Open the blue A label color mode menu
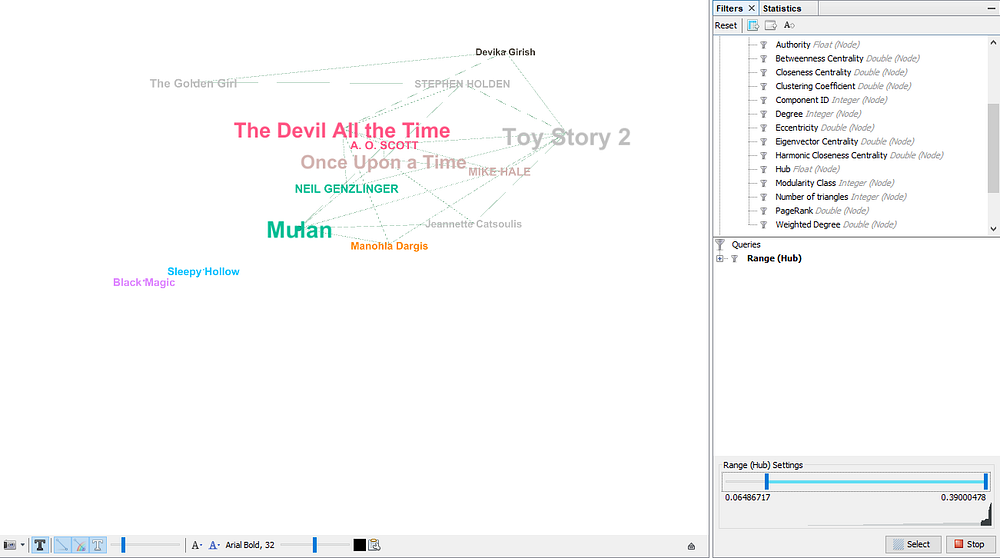1000x558 pixels. (x=214, y=545)
